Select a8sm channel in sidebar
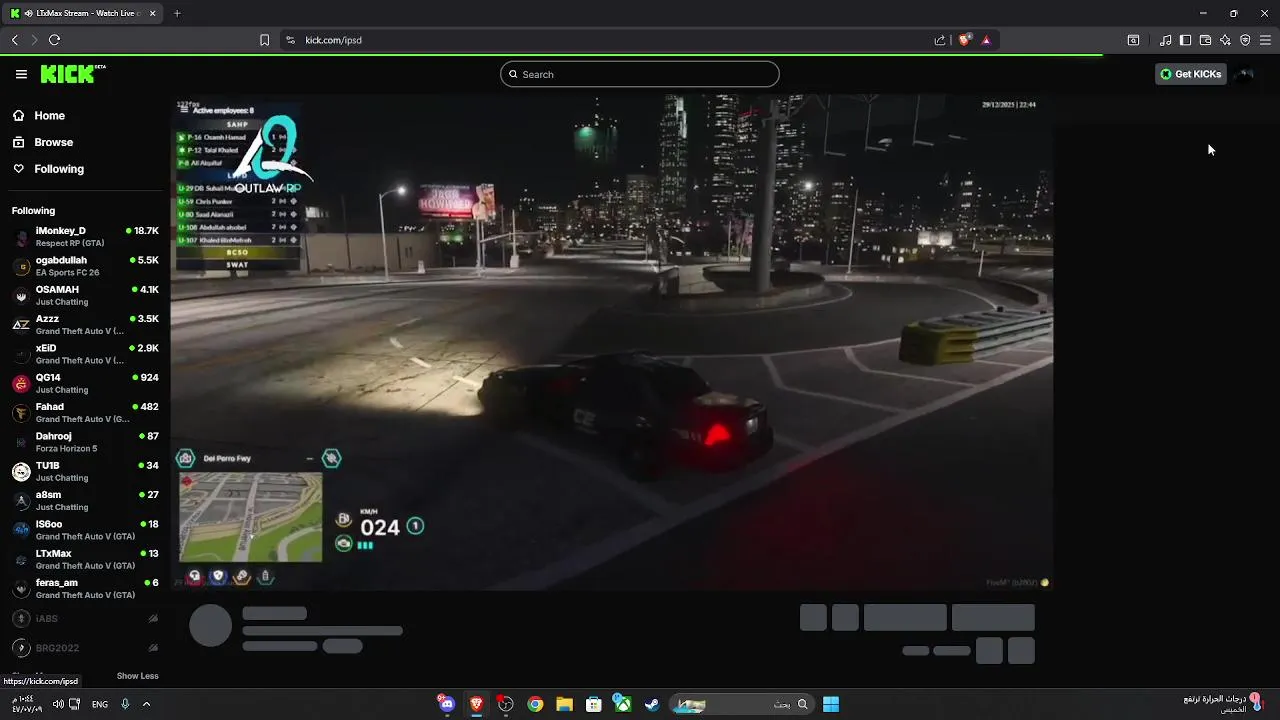 (85, 501)
